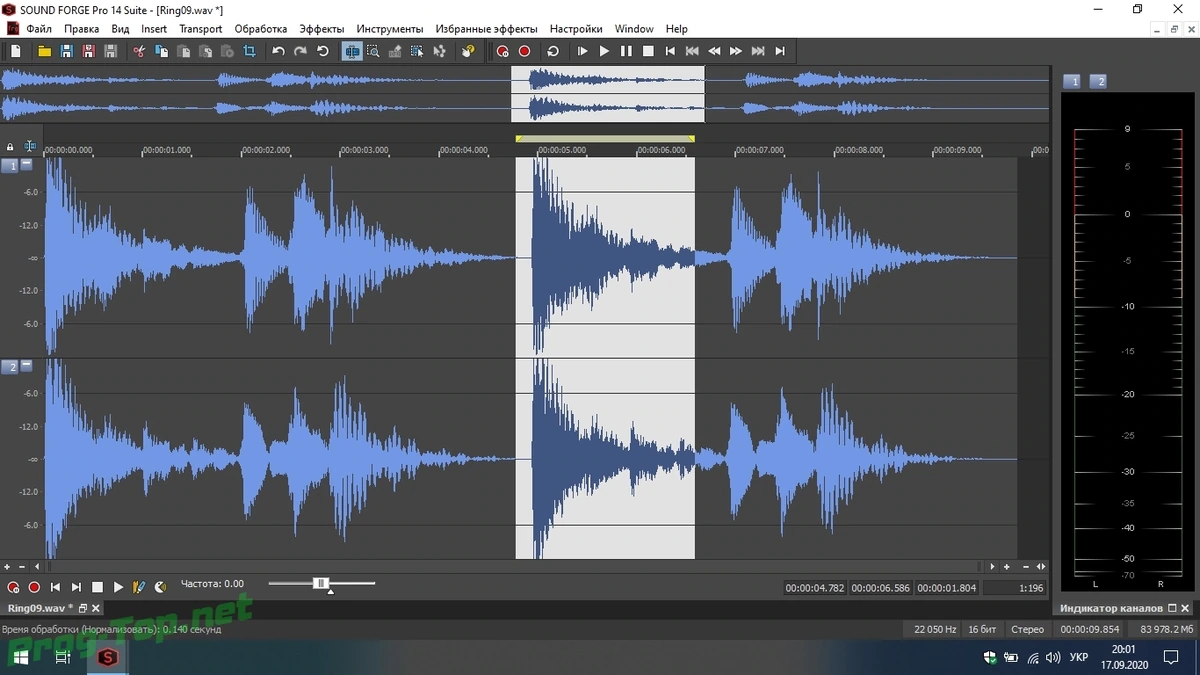Save the file with the blue floppy icon

pyautogui.click(x=66, y=51)
